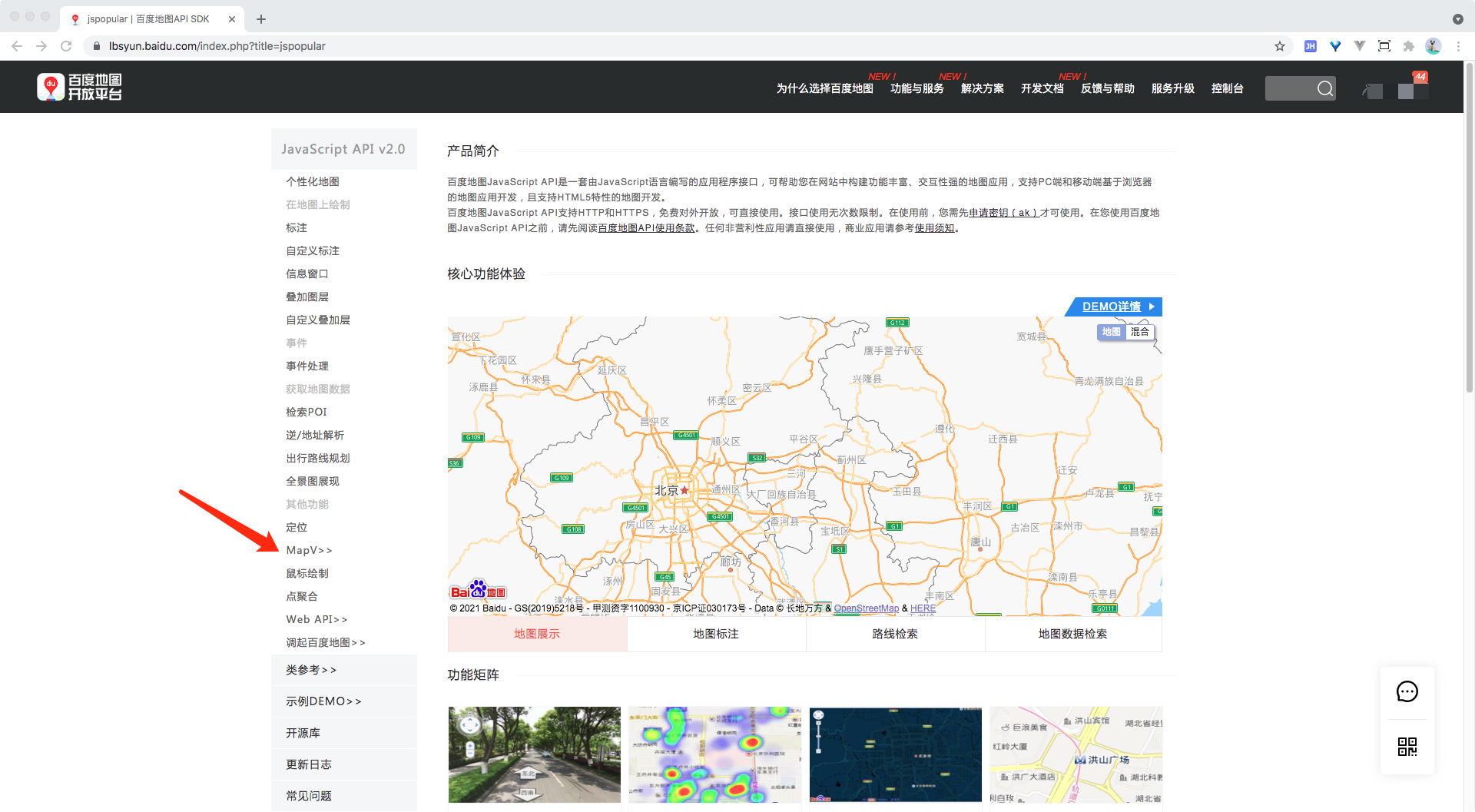Open 鼠标绘制 in the sidebar

[x=307, y=573]
